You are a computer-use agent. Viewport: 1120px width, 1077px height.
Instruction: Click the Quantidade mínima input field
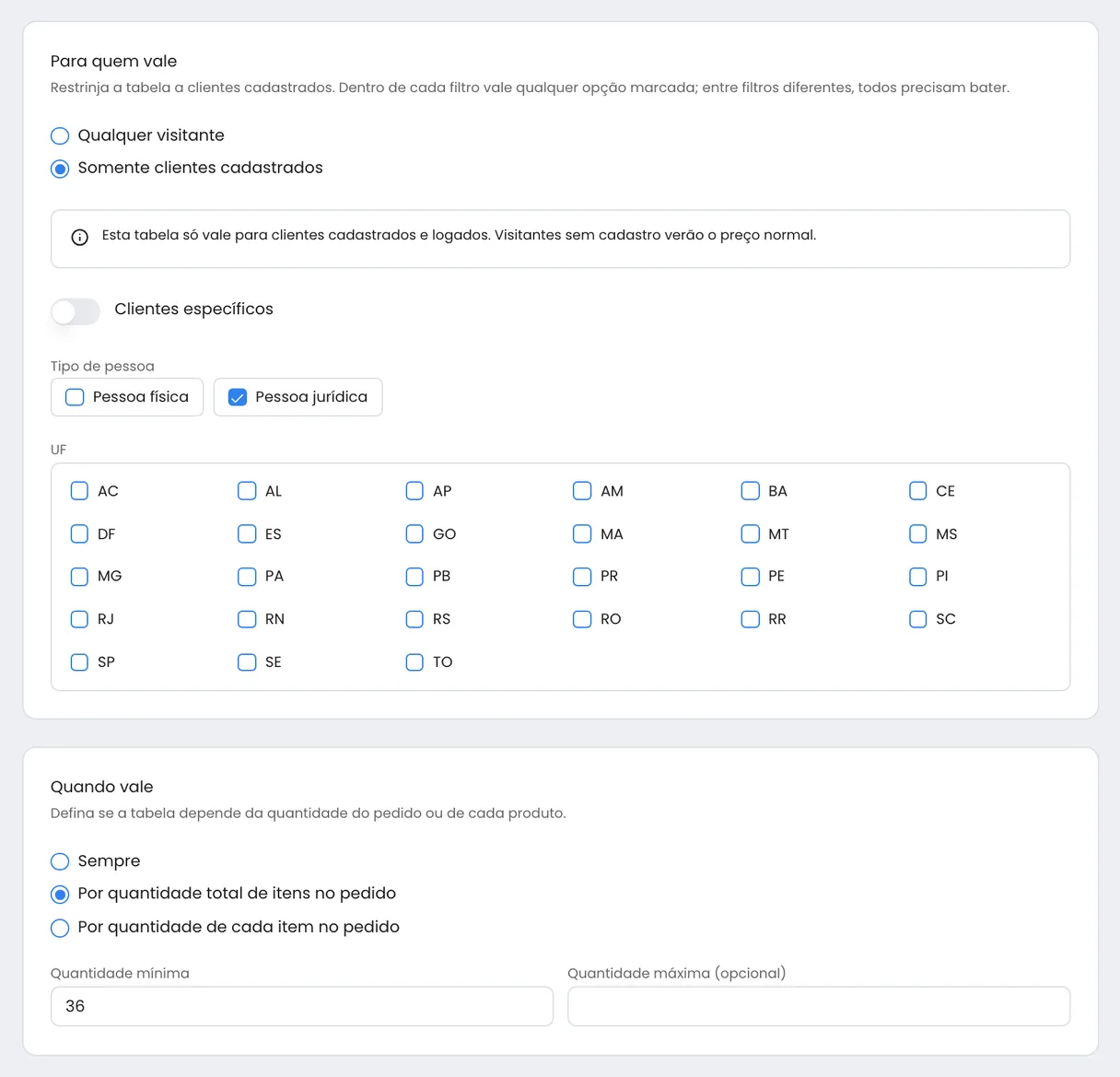point(302,1006)
